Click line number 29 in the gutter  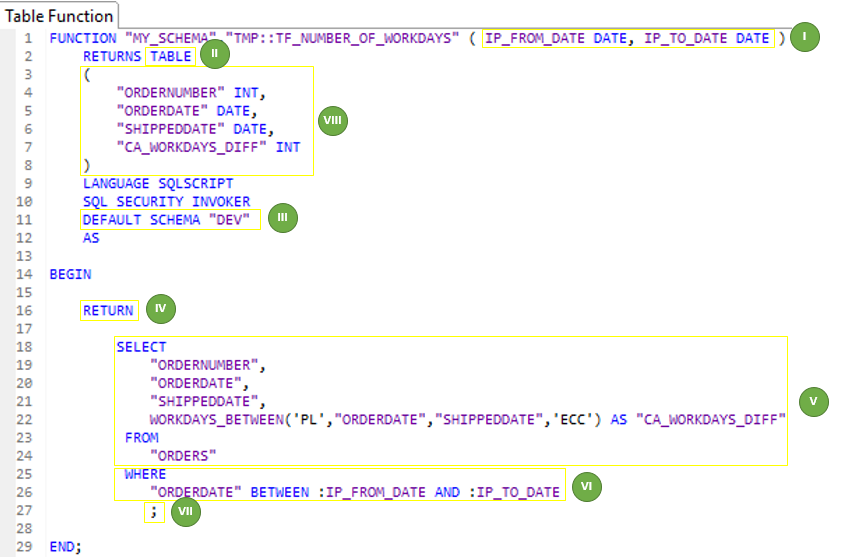coord(25,546)
